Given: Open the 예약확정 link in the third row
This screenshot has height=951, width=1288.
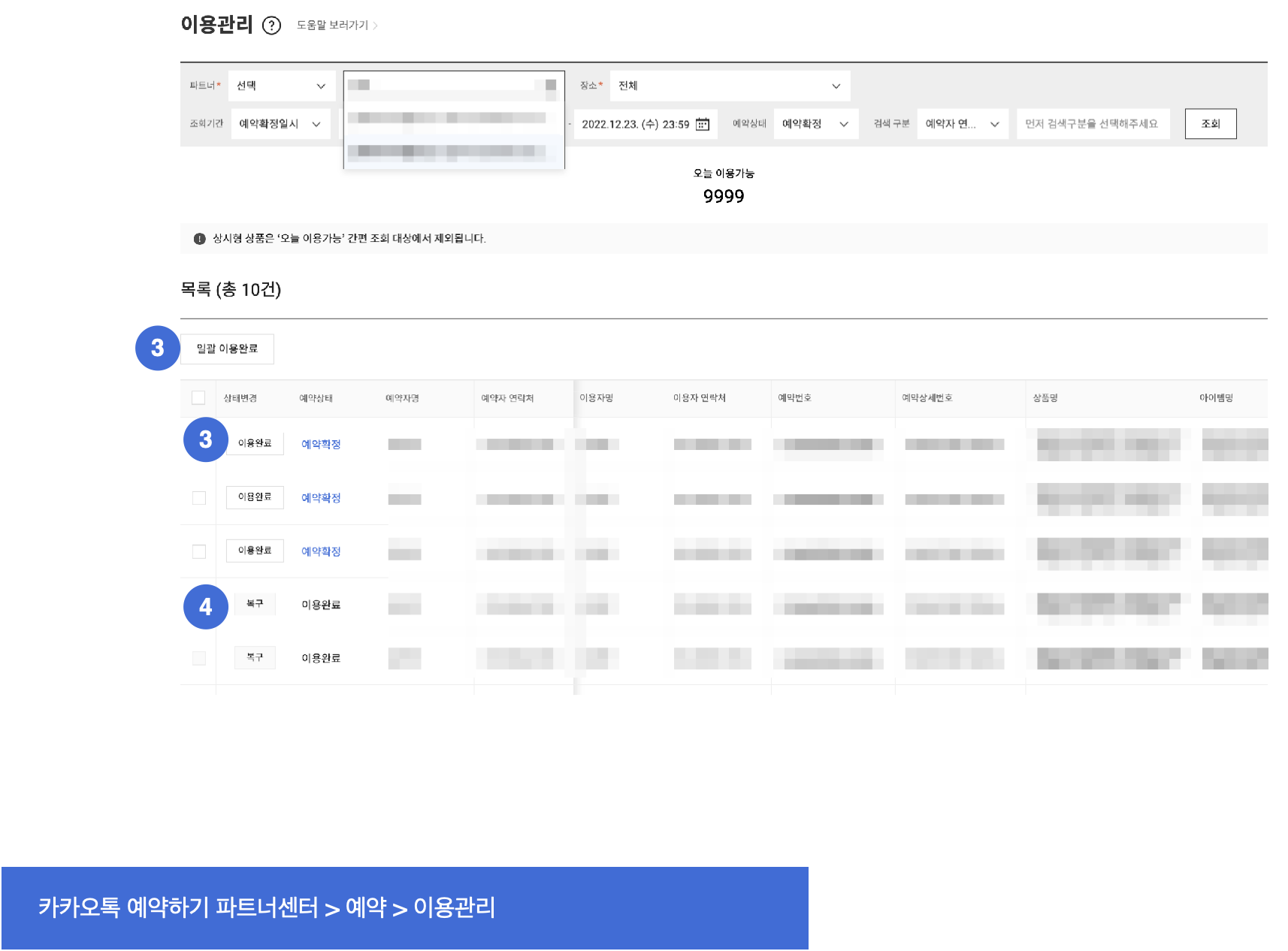Looking at the screenshot, I should (x=321, y=551).
